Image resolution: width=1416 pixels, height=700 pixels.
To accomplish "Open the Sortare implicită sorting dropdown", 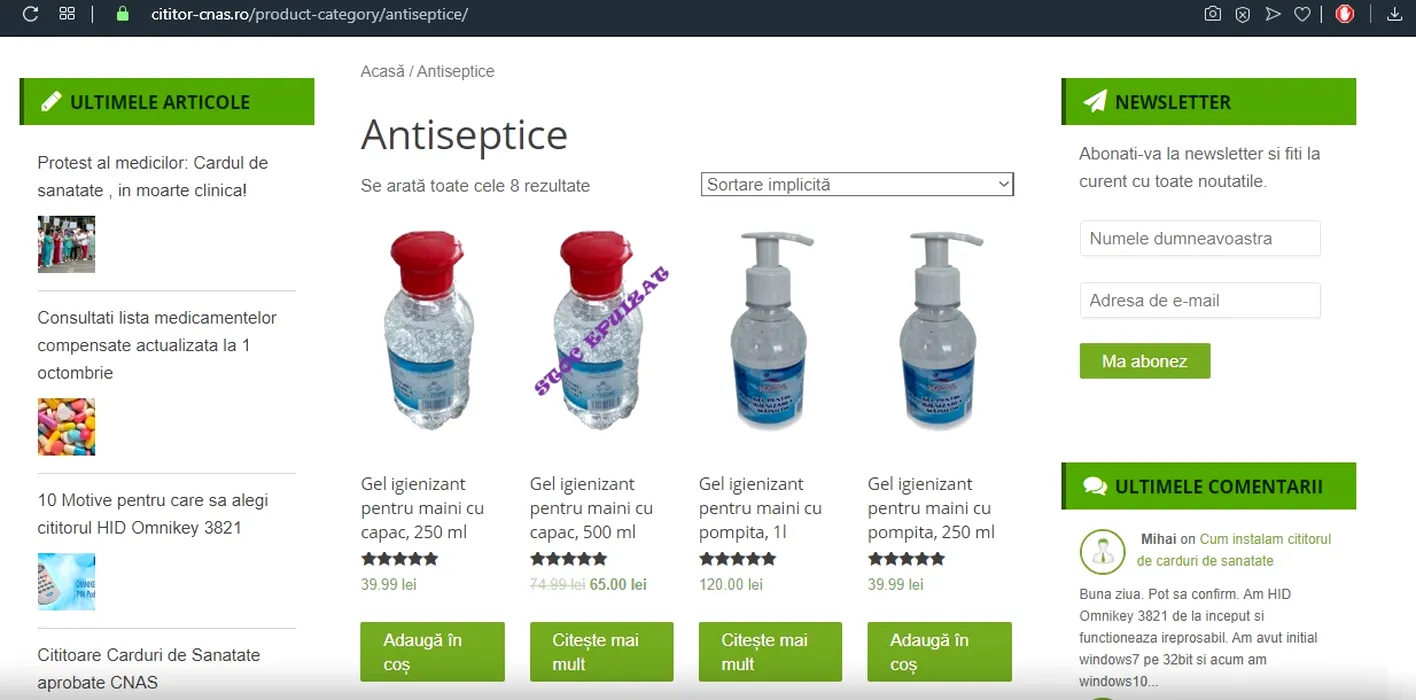I will (x=857, y=184).
